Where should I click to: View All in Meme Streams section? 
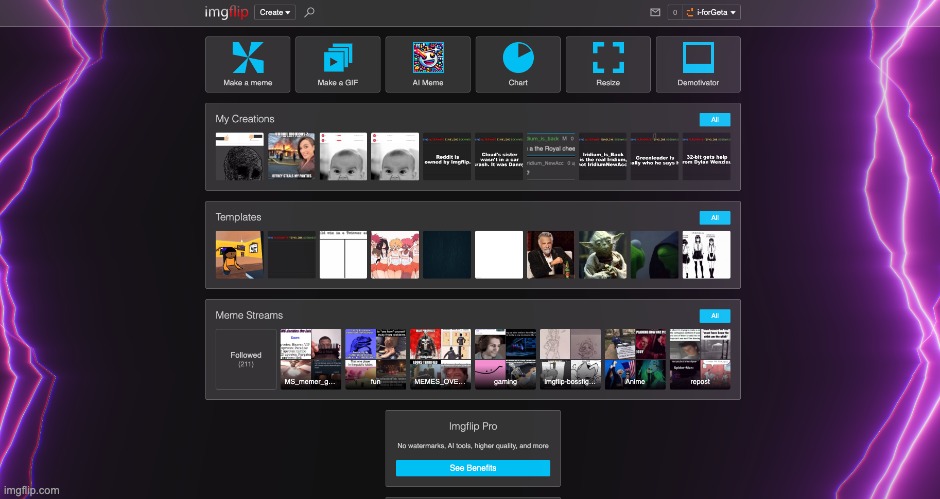[715, 315]
